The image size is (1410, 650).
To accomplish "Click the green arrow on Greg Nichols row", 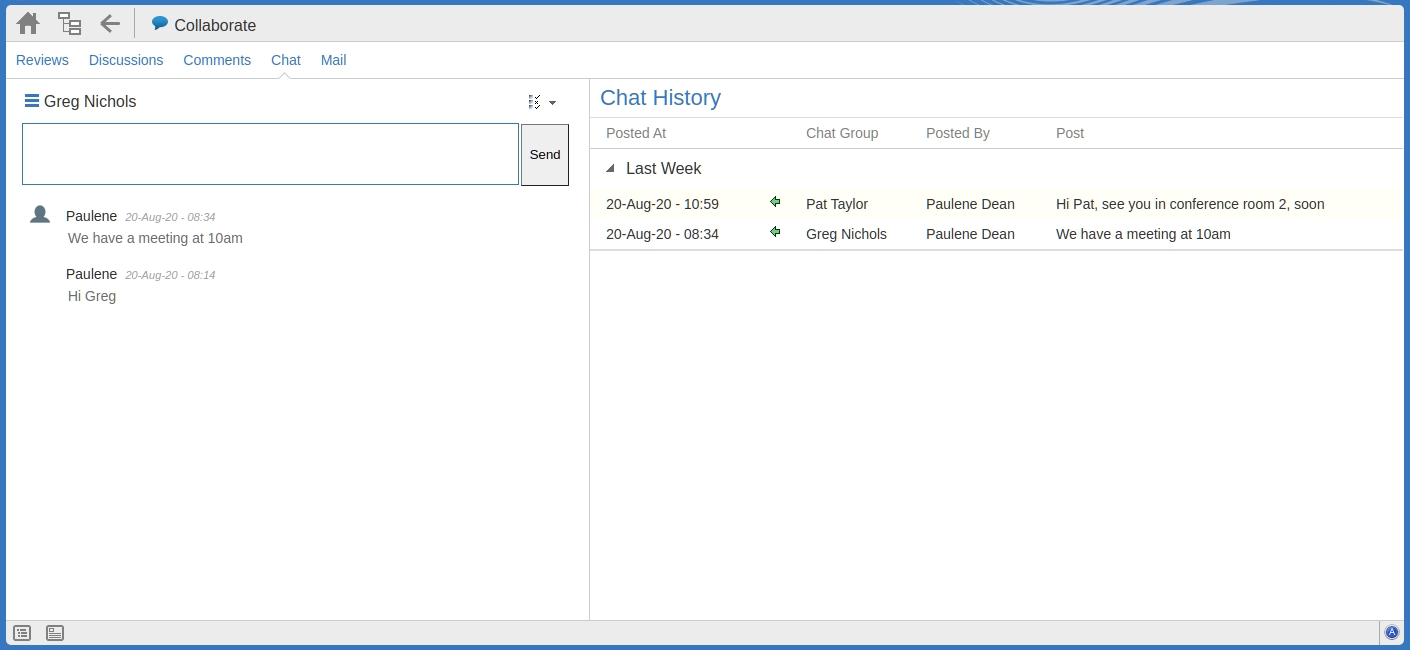I will pyautogui.click(x=775, y=232).
